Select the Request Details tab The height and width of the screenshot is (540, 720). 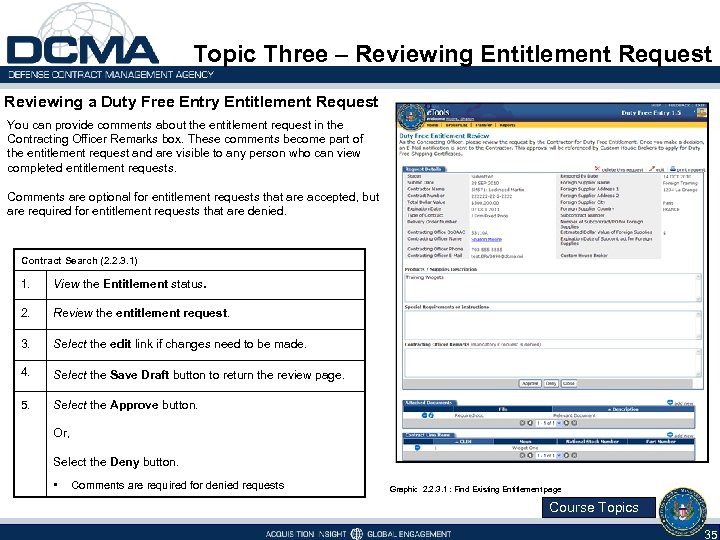tap(424, 169)
